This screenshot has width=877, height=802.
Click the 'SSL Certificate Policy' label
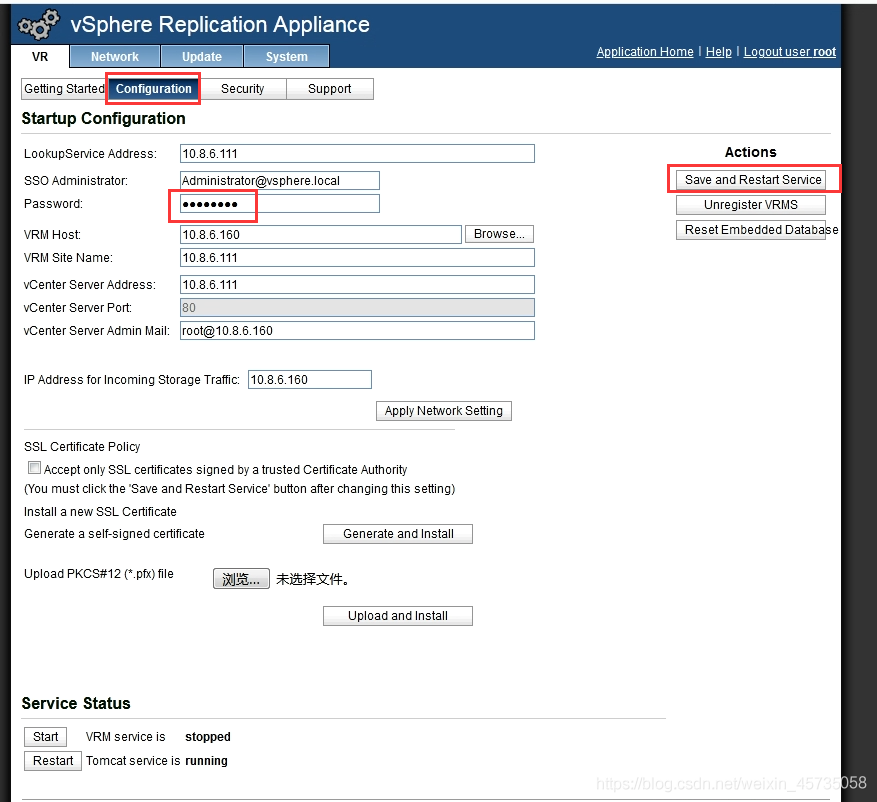(x=82, y=447)
